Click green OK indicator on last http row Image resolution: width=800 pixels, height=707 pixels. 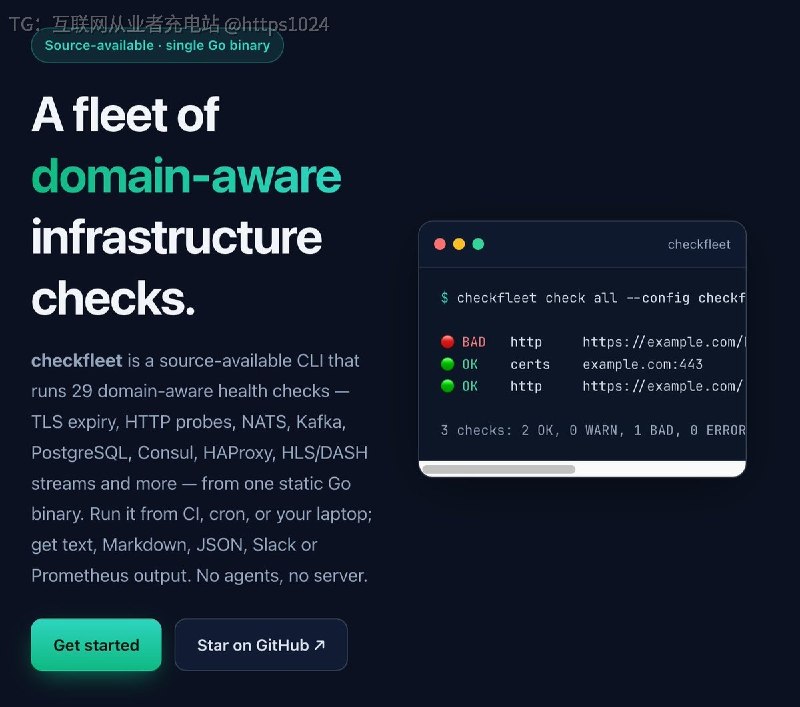(447, 386)
